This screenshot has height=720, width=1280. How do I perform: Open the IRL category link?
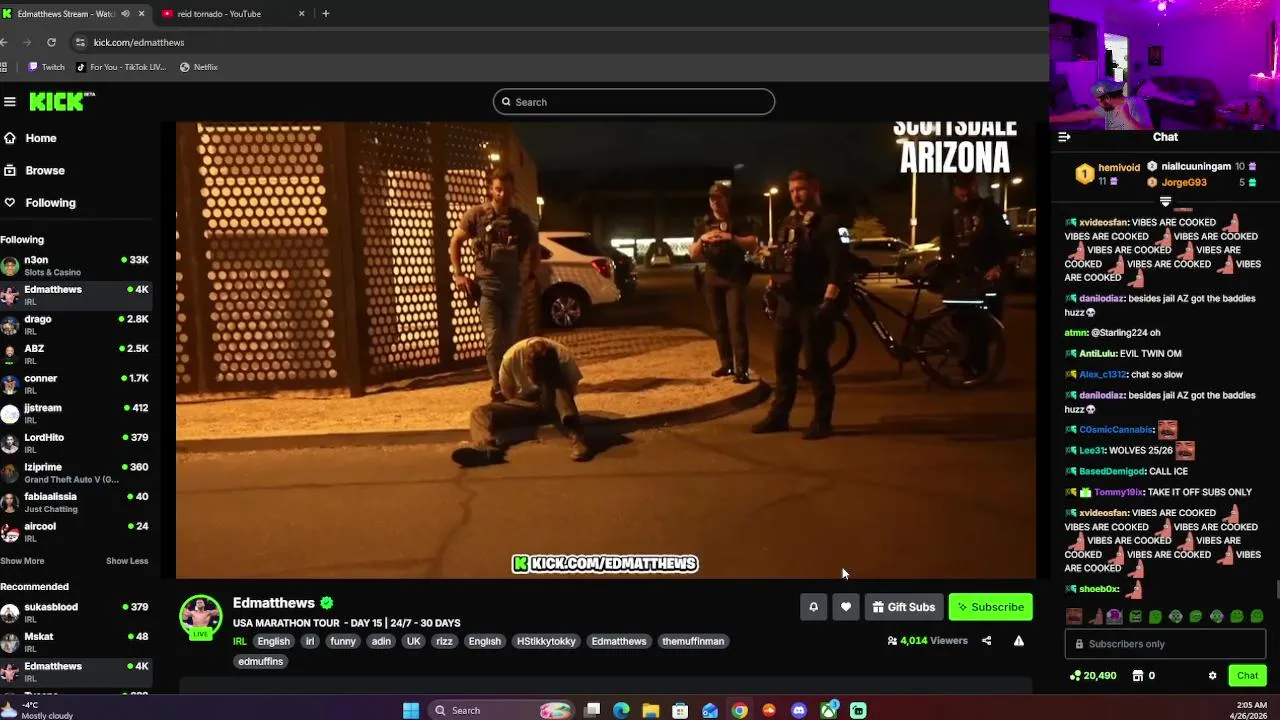pyautogui.click(x=240, y=641)
